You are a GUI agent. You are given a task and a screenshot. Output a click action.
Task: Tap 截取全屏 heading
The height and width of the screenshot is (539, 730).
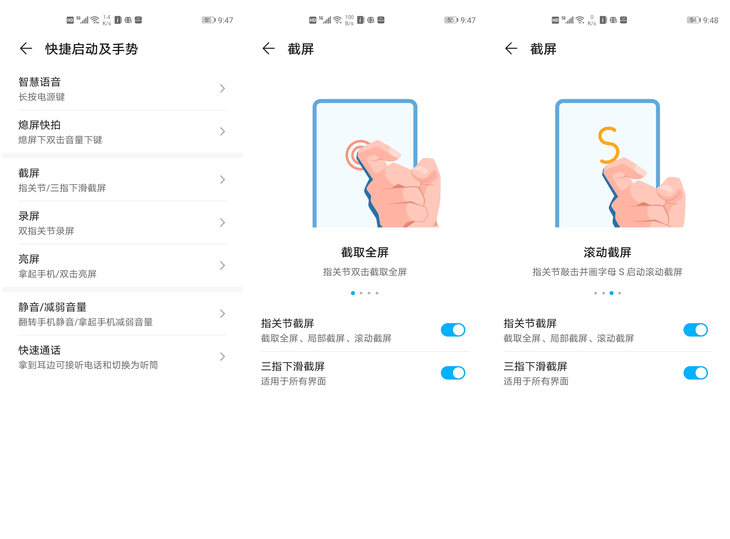coord(365,252)
